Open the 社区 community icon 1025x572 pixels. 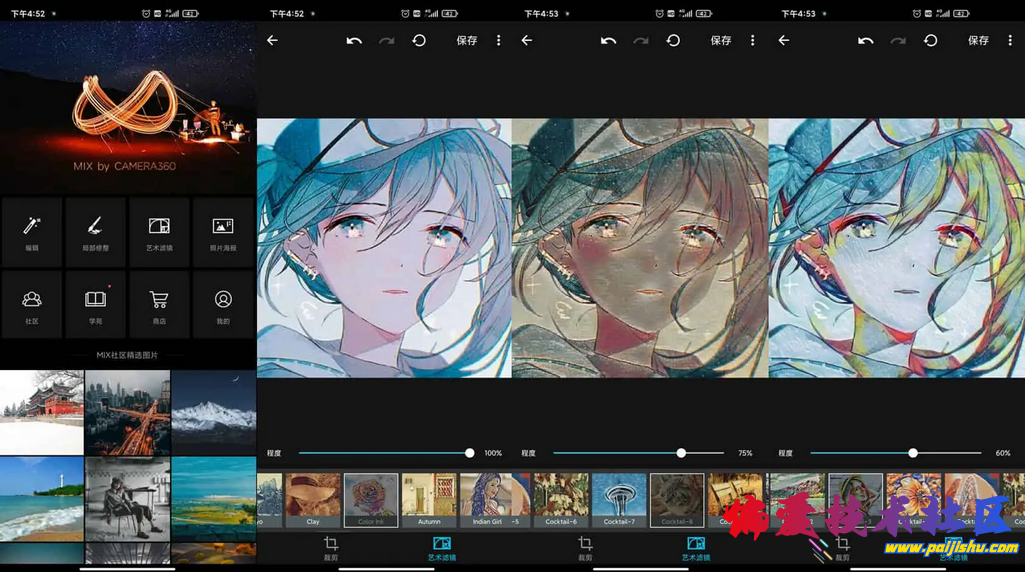(32, 304)
